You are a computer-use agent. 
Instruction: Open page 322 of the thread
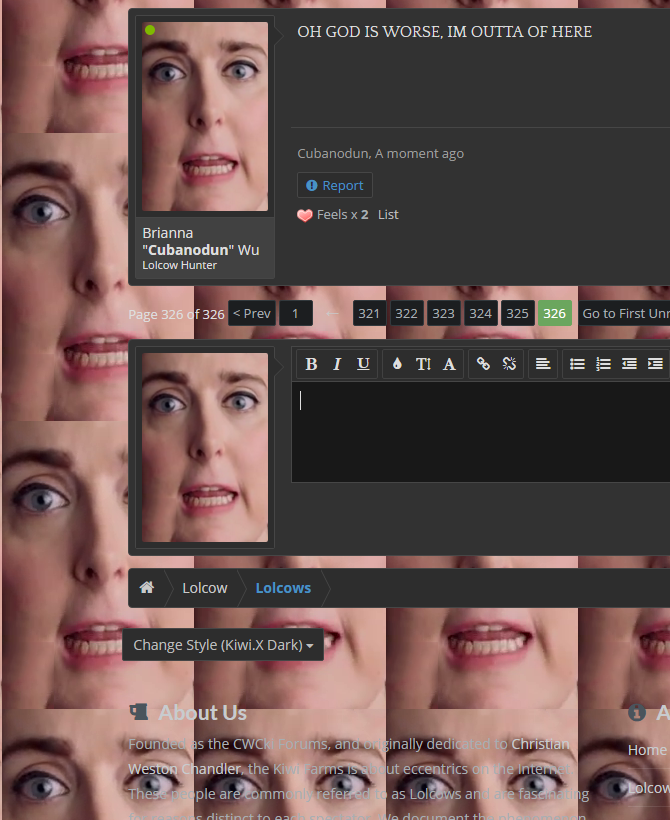406,313
